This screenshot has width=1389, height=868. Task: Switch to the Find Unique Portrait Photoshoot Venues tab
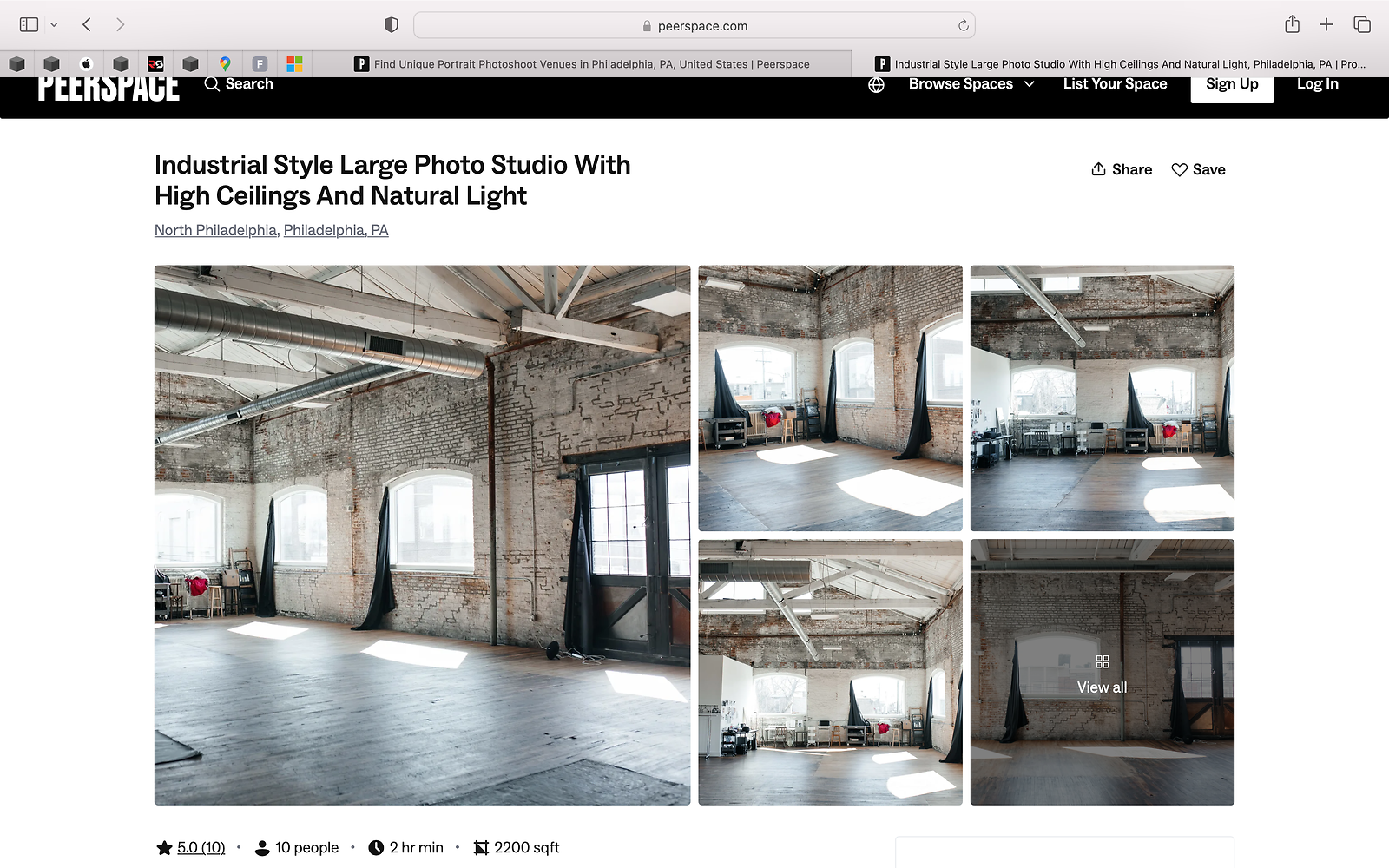582,64
